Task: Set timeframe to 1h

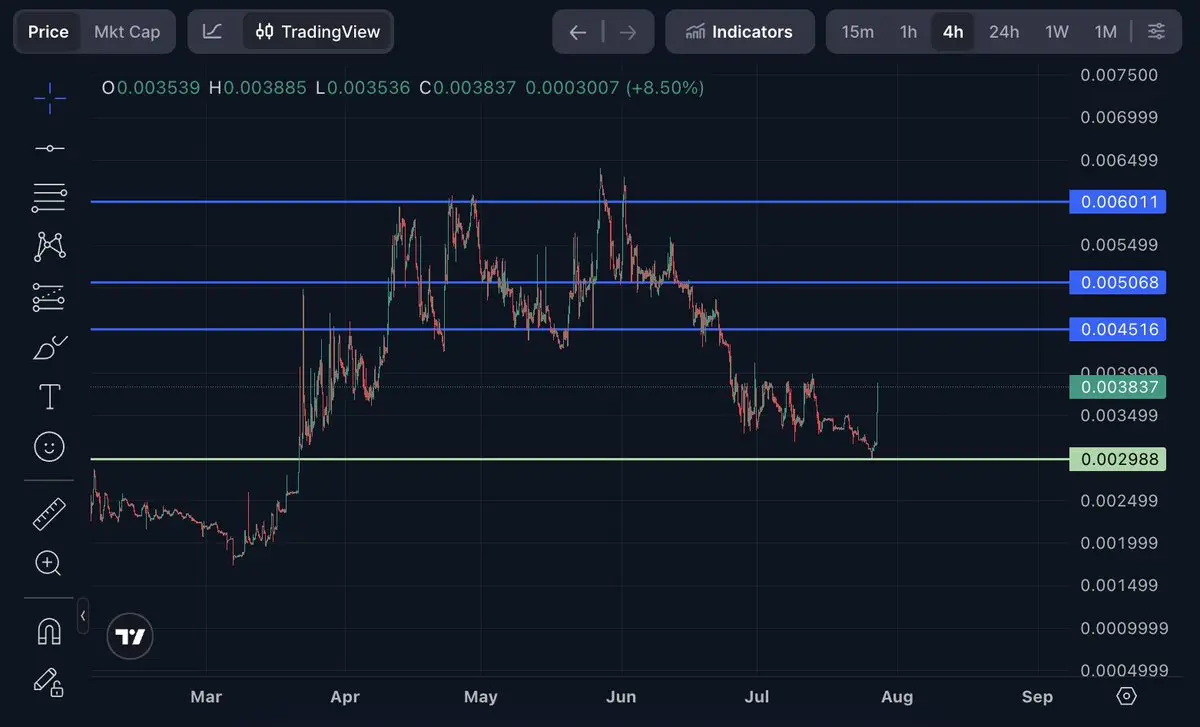Action: 908,32
